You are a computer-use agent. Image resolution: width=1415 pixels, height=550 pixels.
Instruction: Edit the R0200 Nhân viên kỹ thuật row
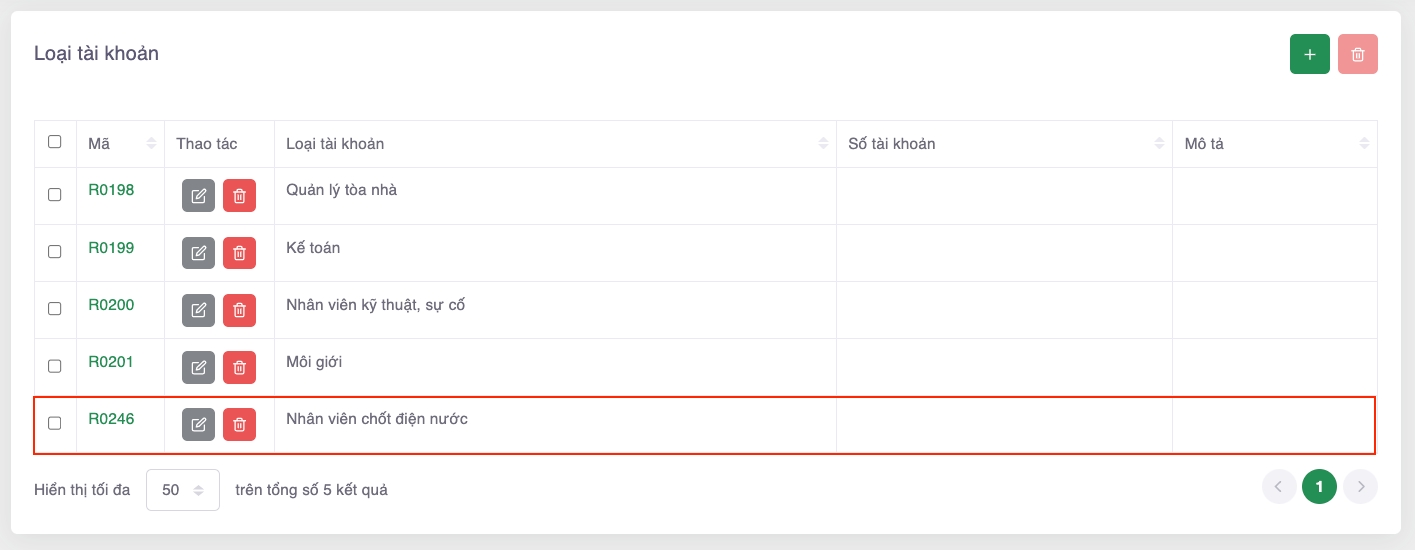click(x=198, y=310)
